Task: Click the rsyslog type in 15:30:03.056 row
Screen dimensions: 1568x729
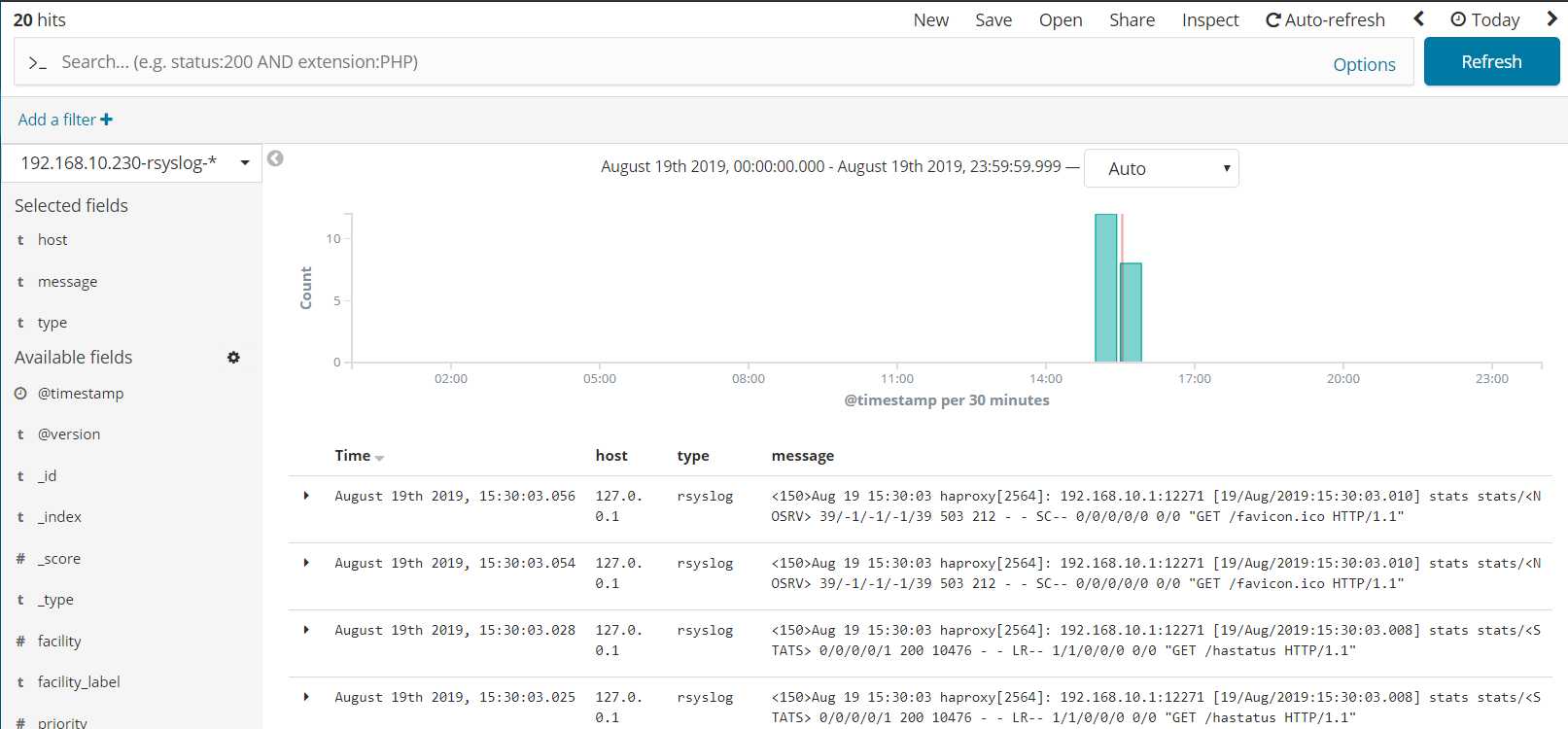Action: coord(705,496)
